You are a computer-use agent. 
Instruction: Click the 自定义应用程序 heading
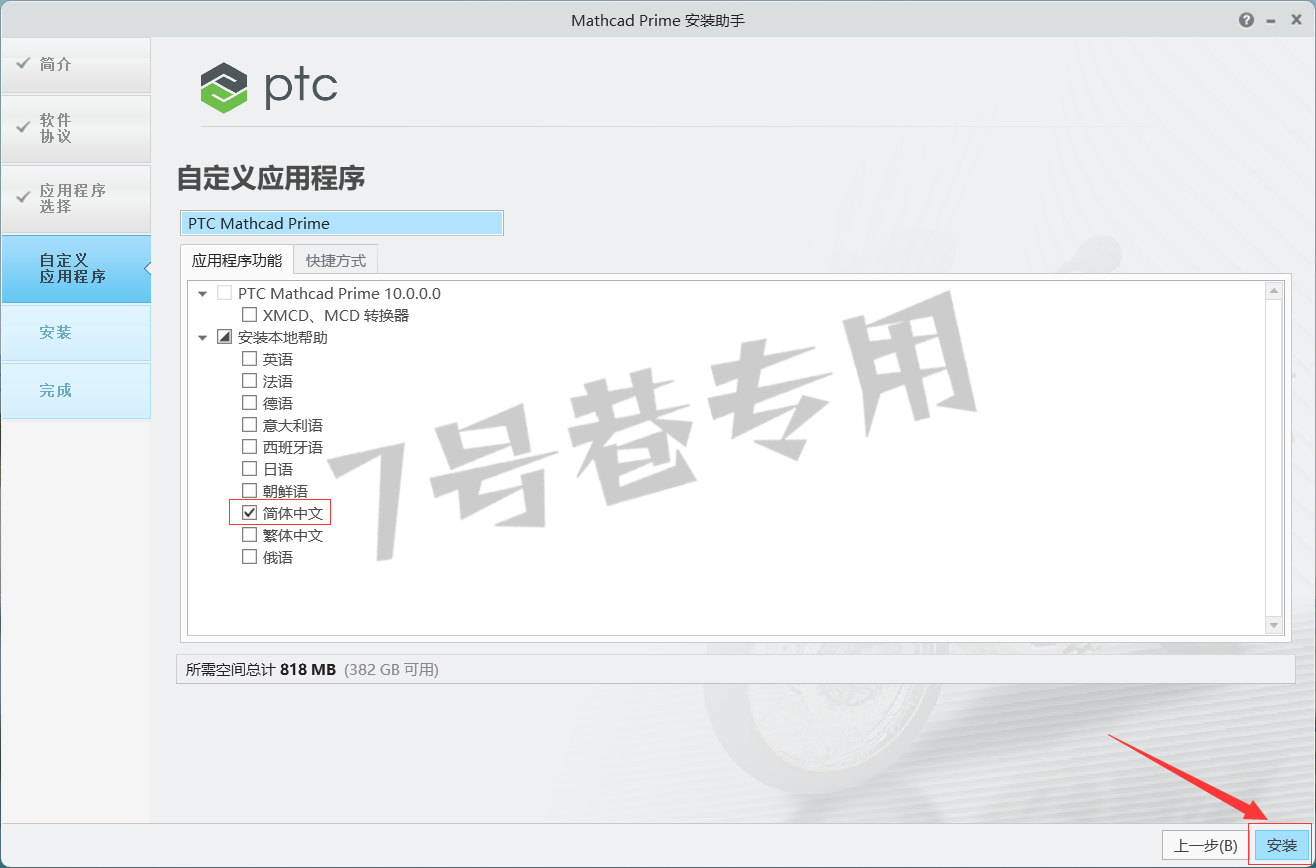click(x=271, y=179)
